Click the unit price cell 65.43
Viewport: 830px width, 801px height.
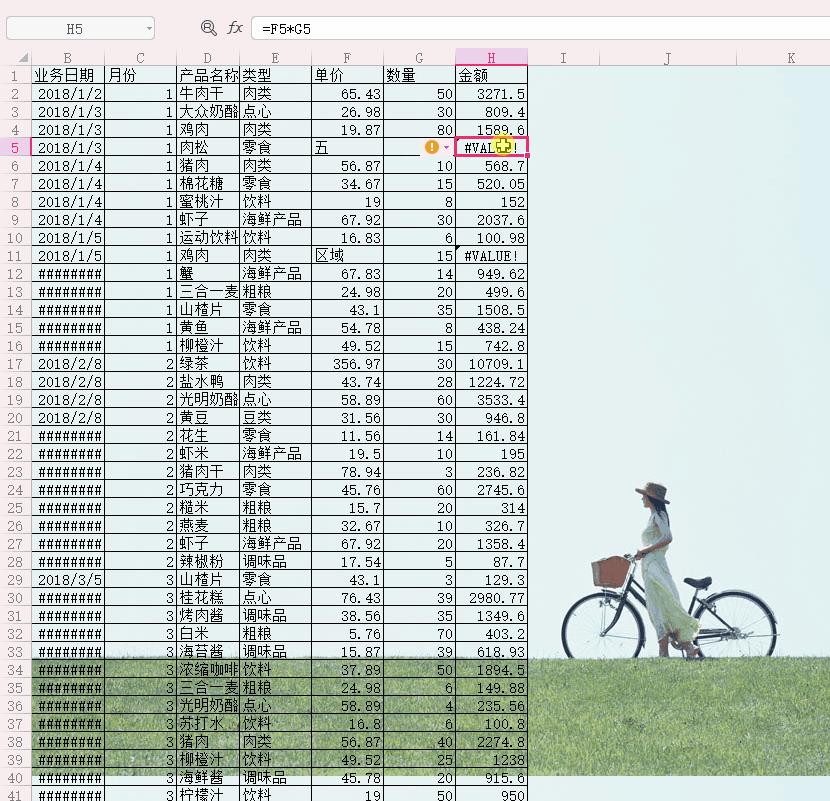coord(347,94)
